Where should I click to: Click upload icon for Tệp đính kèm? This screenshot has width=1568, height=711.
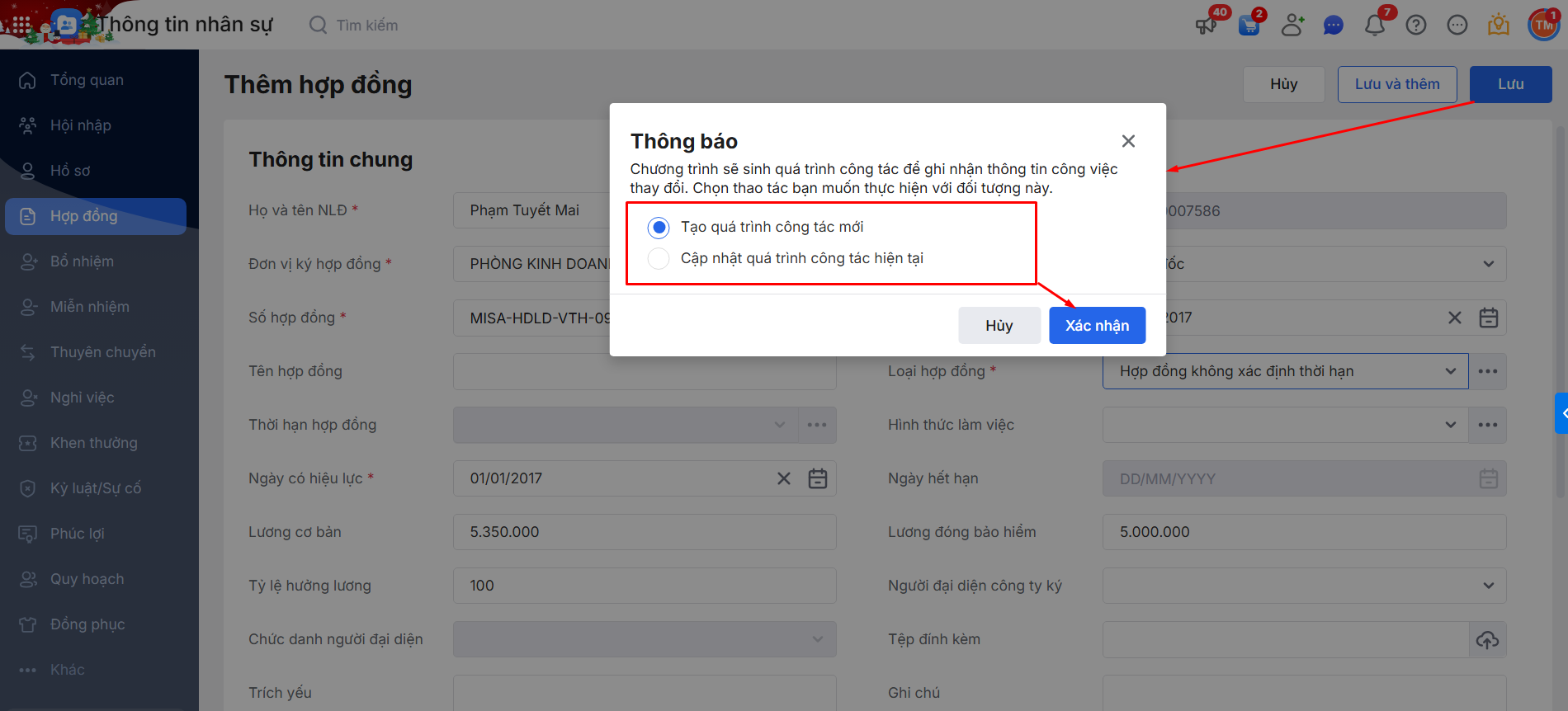pyautogui.click(x=1487, y=639)
